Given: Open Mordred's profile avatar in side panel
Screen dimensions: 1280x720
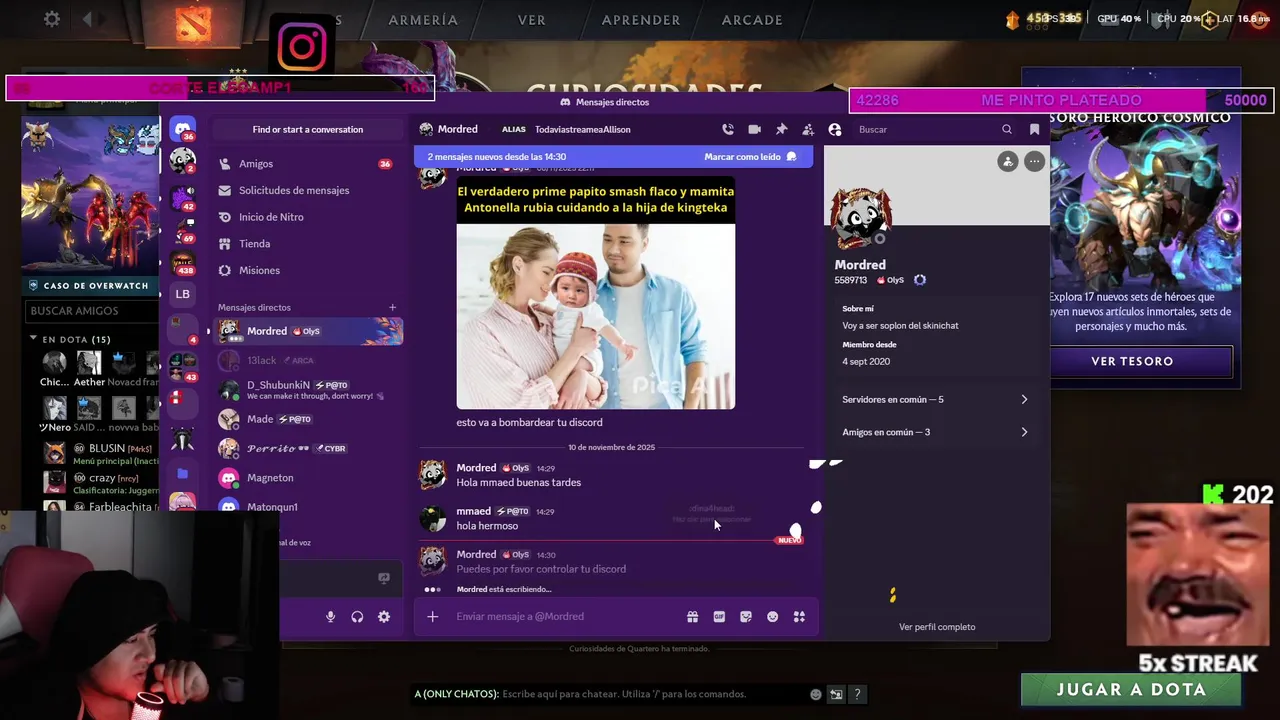Looking at the screenshot, I should tap(861, 219).
